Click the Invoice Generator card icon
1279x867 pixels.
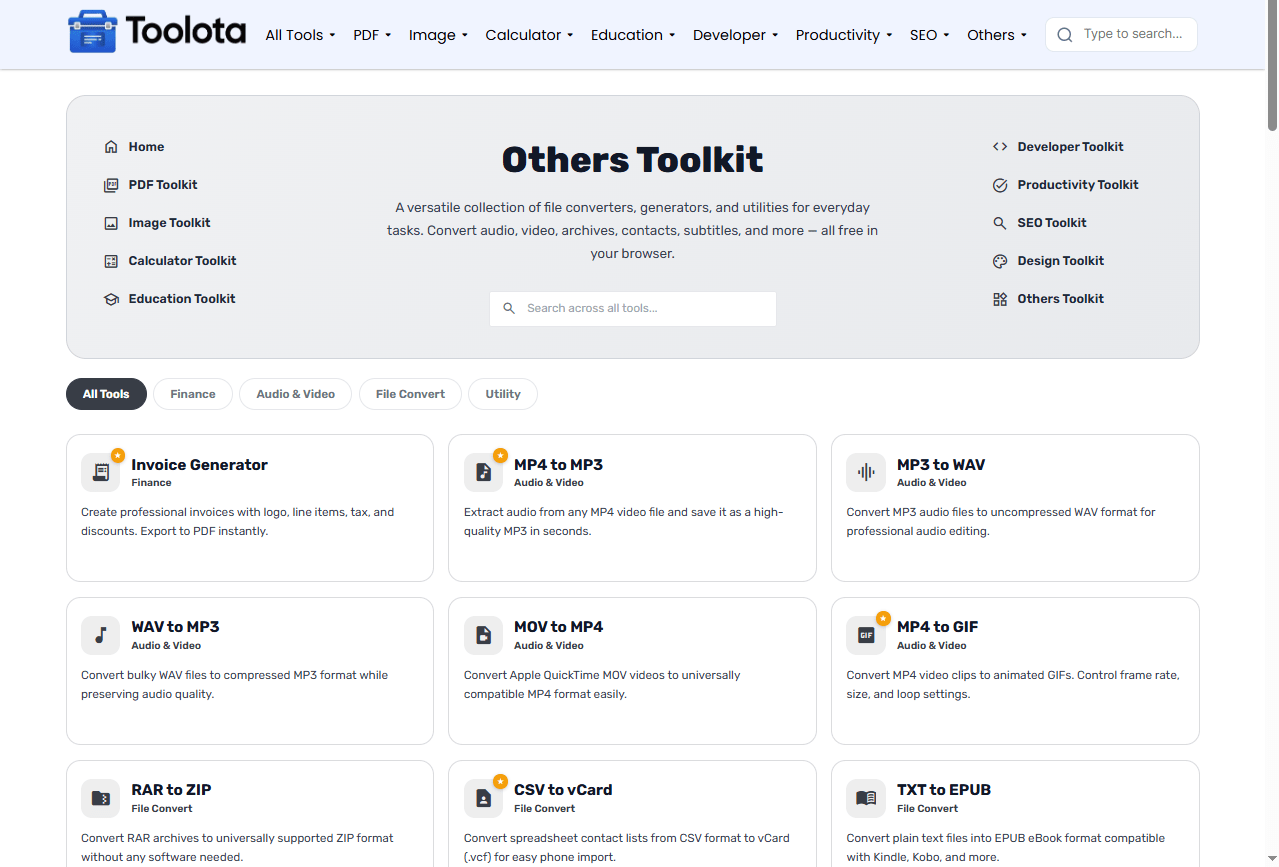pyautogui.click(x=100, y=472)
